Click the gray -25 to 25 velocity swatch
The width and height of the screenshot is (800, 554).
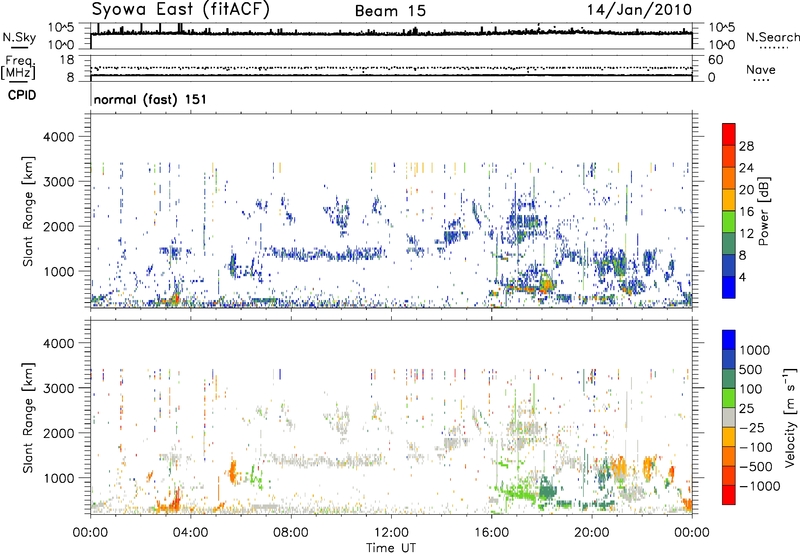729,417
